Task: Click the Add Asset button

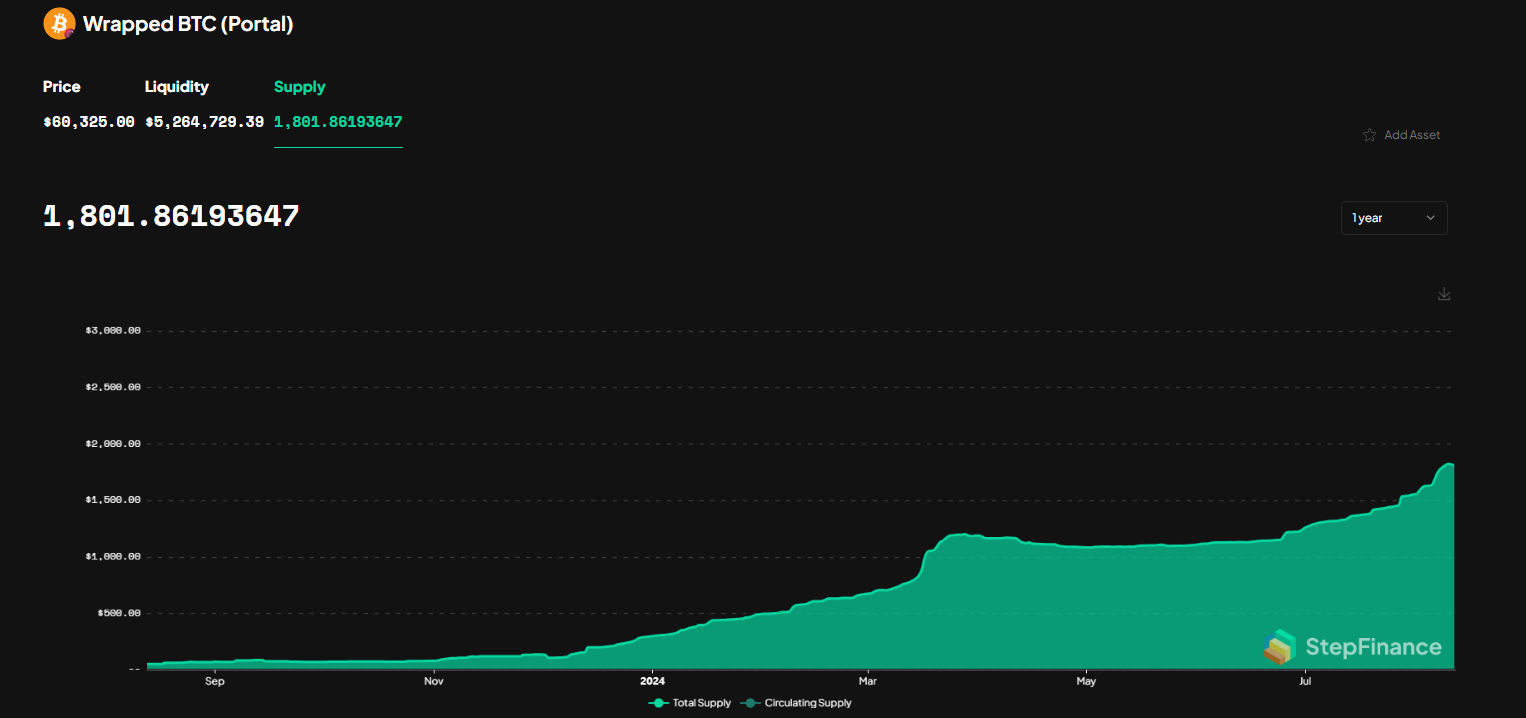Action: pos(1411,135)
